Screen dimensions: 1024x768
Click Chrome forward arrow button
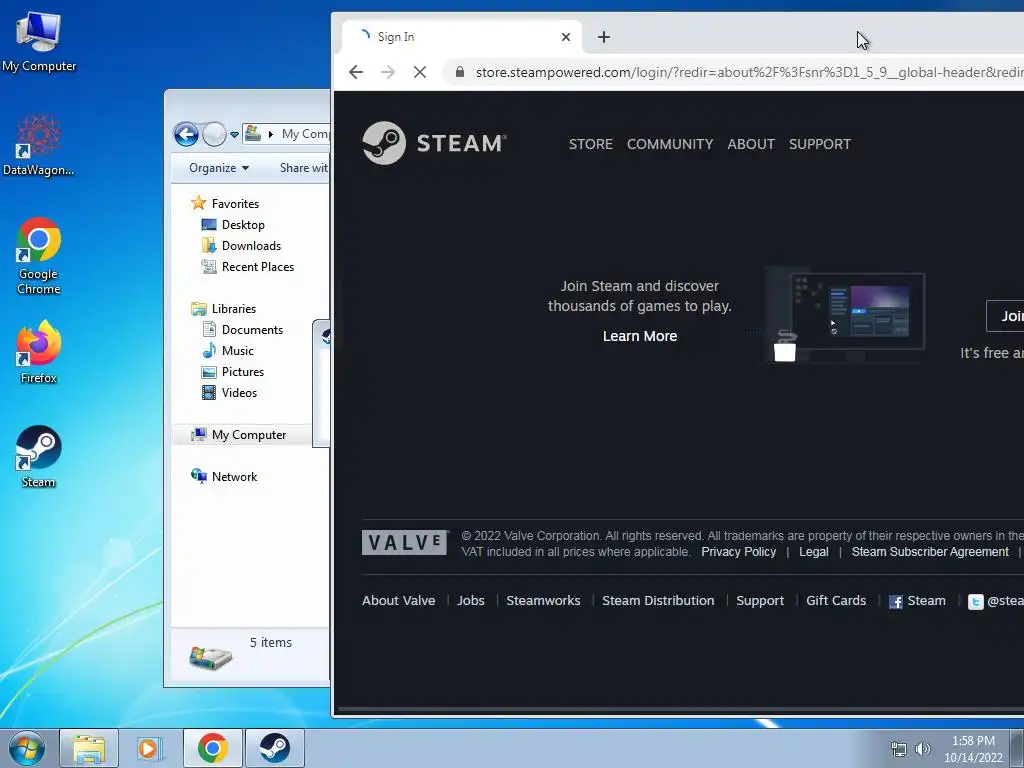pos(388,72)
